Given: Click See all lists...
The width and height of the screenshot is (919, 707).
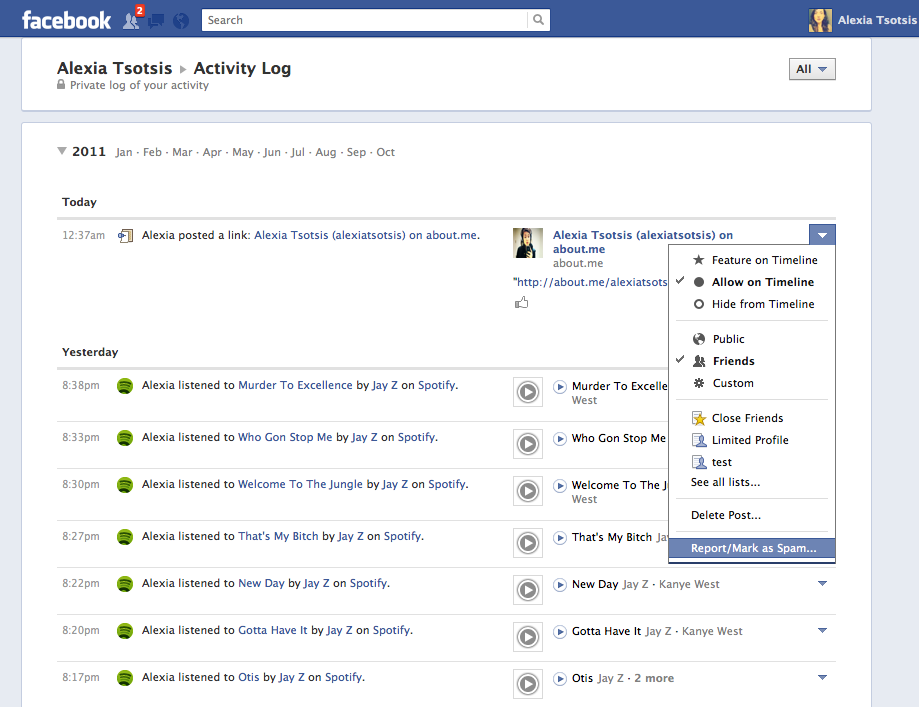Looking at the screenshot, I should [x=725, y=482].
